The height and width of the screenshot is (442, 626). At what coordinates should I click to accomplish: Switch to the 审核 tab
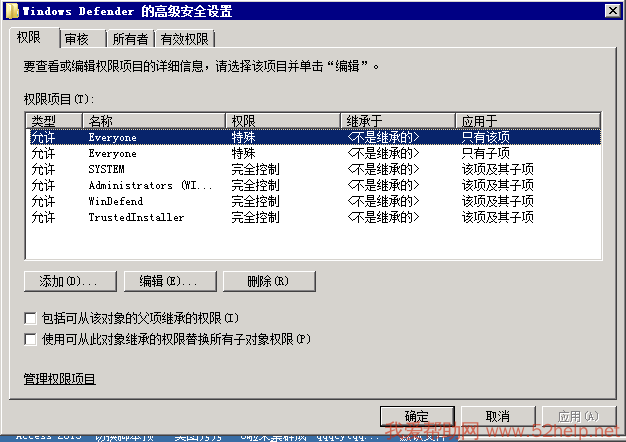[77, 39]
